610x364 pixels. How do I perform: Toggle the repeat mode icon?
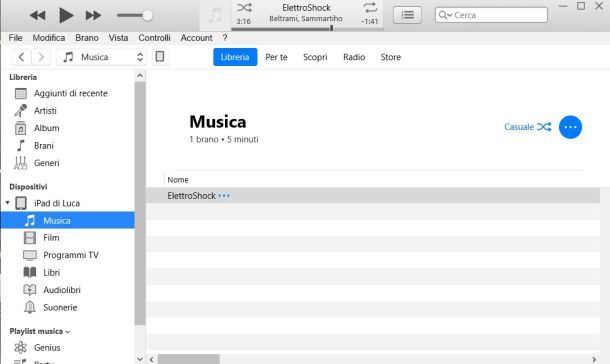(370, 7)
